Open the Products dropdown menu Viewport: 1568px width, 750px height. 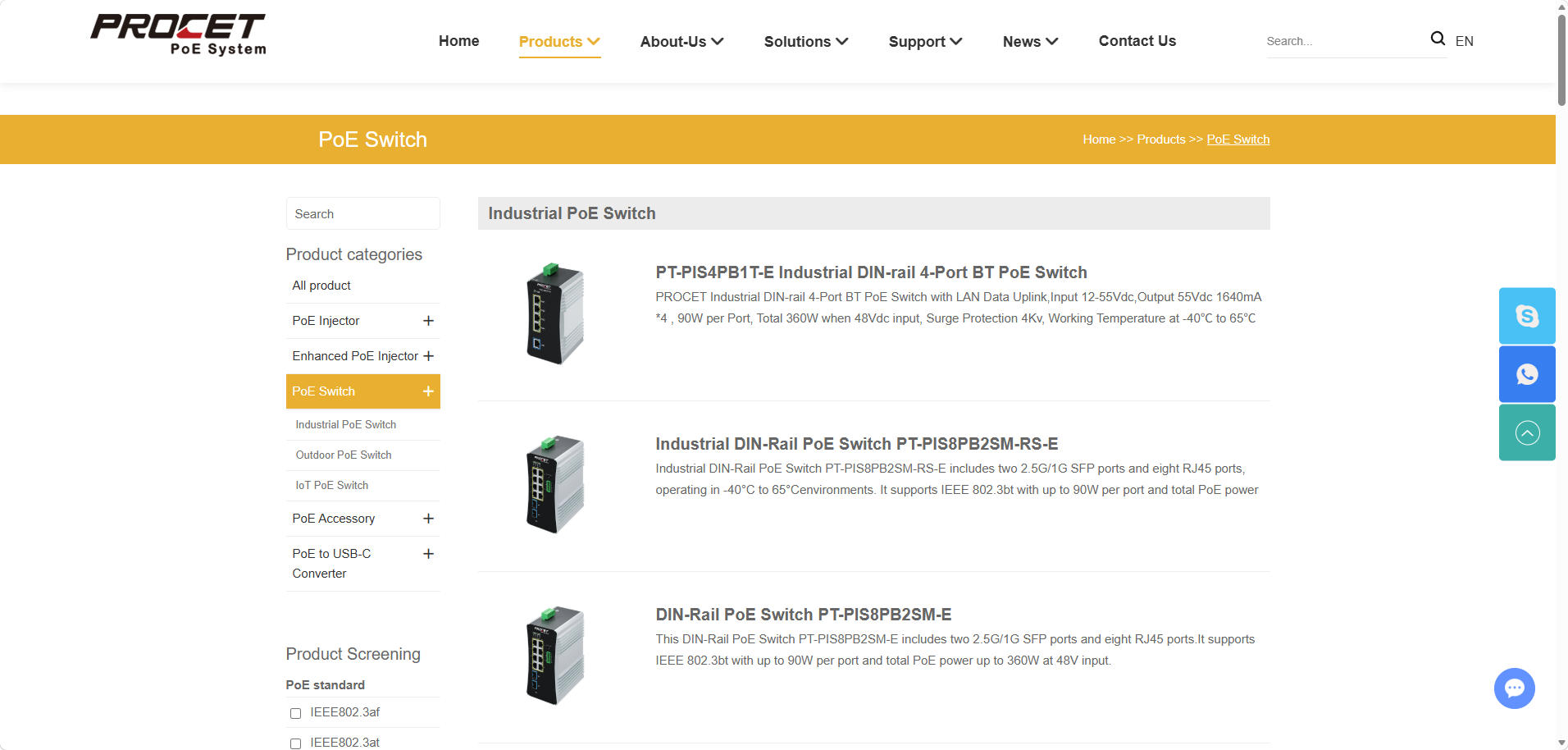click(559, 42)
